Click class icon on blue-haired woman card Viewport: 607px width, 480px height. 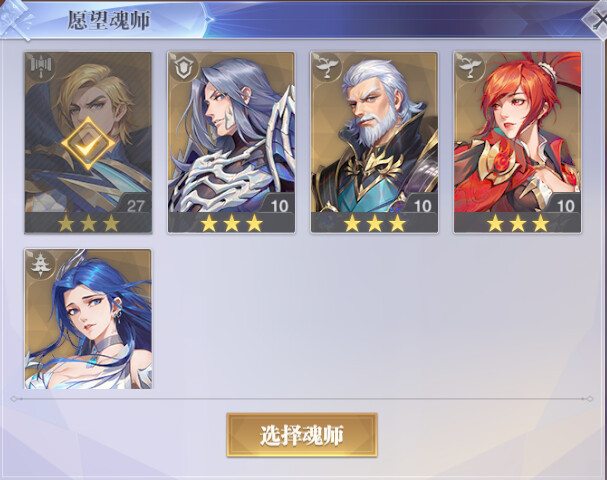[x=41, y=265]
